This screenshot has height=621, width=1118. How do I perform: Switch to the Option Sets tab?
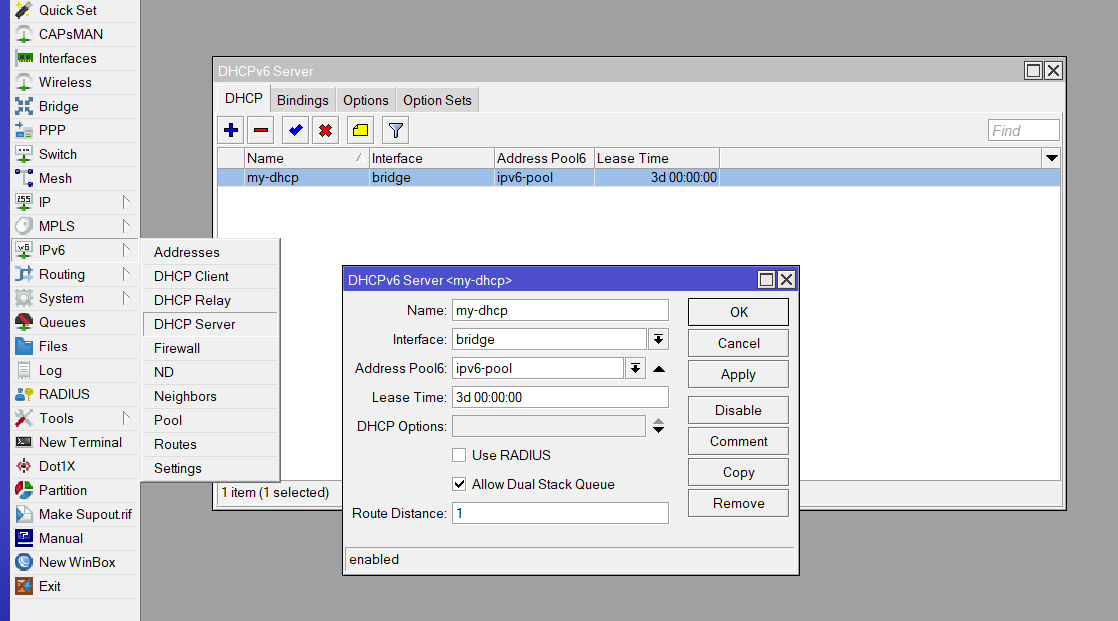click(437, 101)
